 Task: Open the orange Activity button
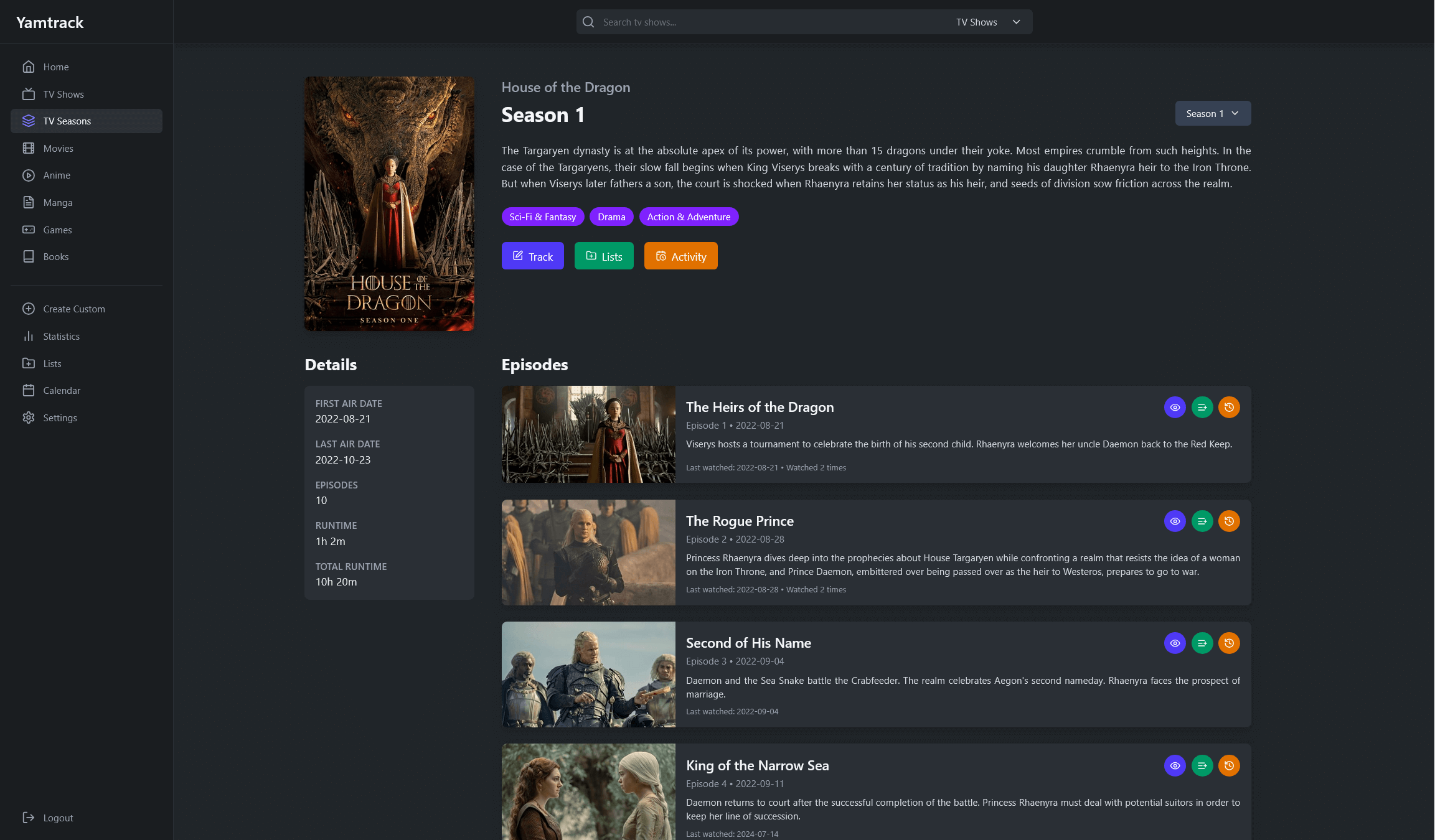click(680, 256)
